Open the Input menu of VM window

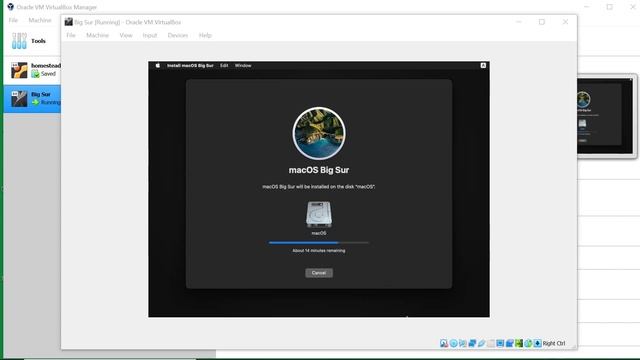point(150,35)
